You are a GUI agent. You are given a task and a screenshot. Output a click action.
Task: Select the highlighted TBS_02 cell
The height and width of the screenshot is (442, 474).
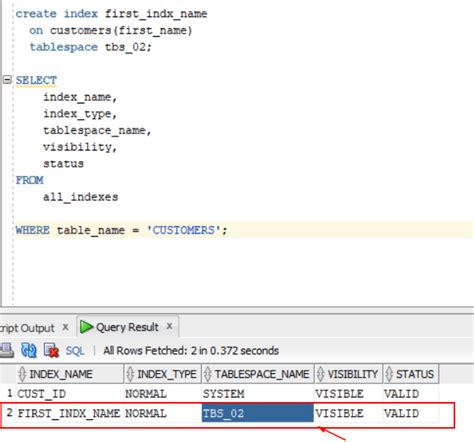pos(258,413)
